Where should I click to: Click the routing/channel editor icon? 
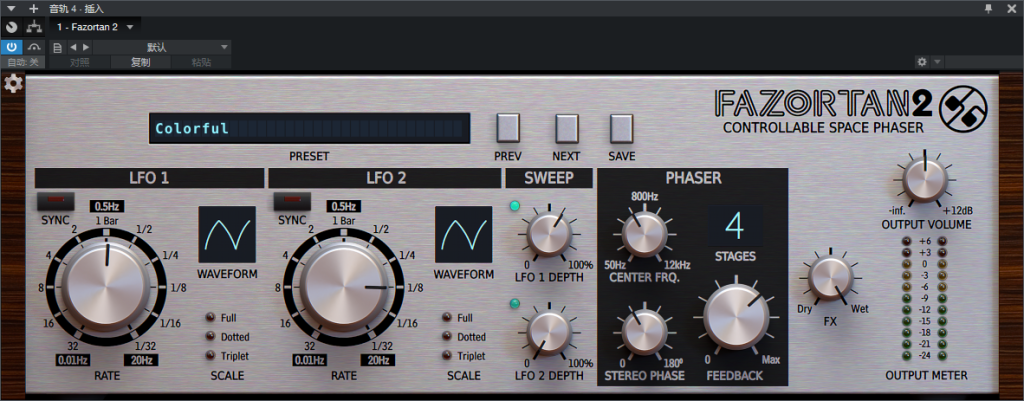(34, 26)
